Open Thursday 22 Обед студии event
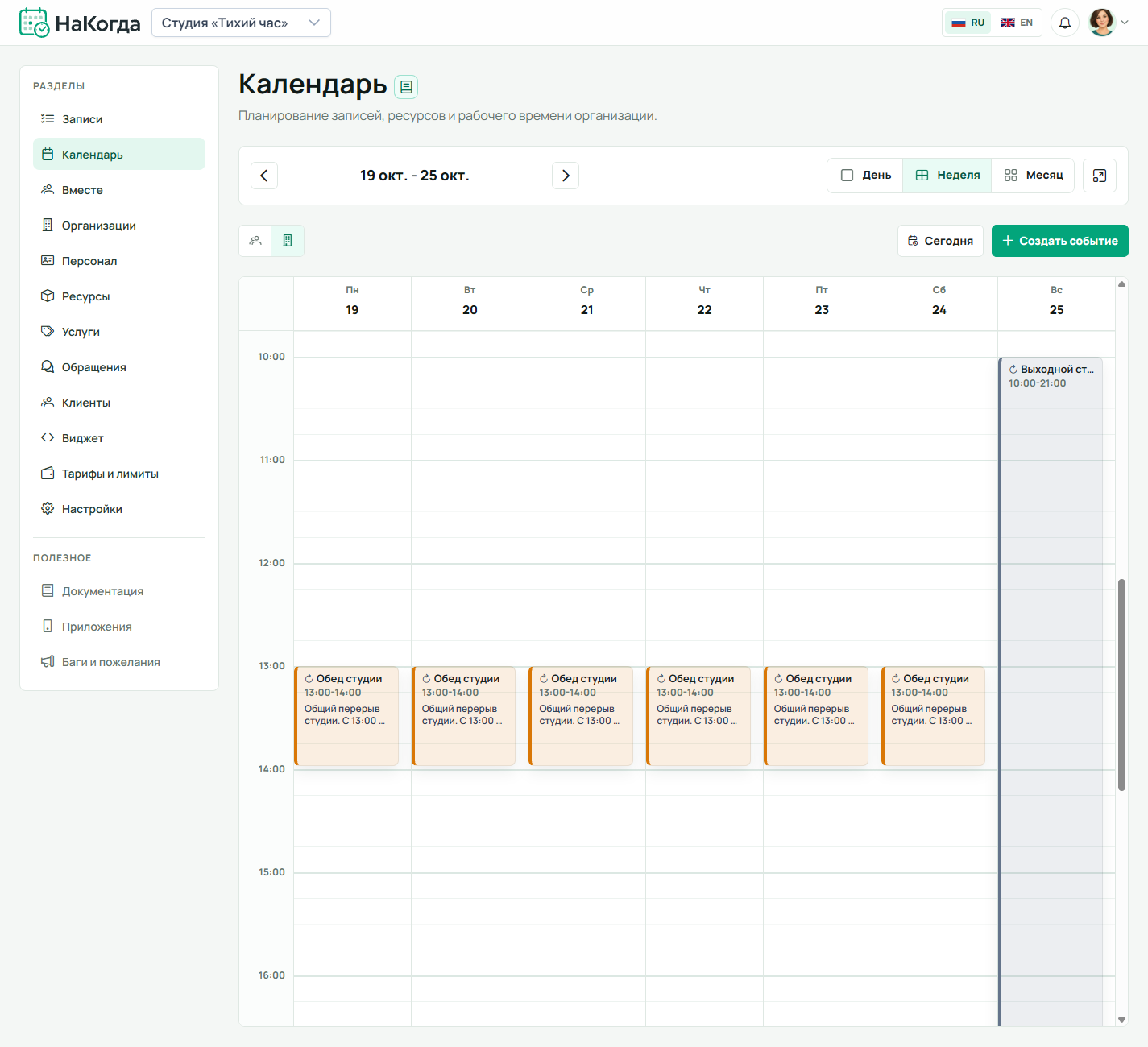The width and height of the screenshot is (1148, 1047). pyautogui.click(x=698, y=716)
